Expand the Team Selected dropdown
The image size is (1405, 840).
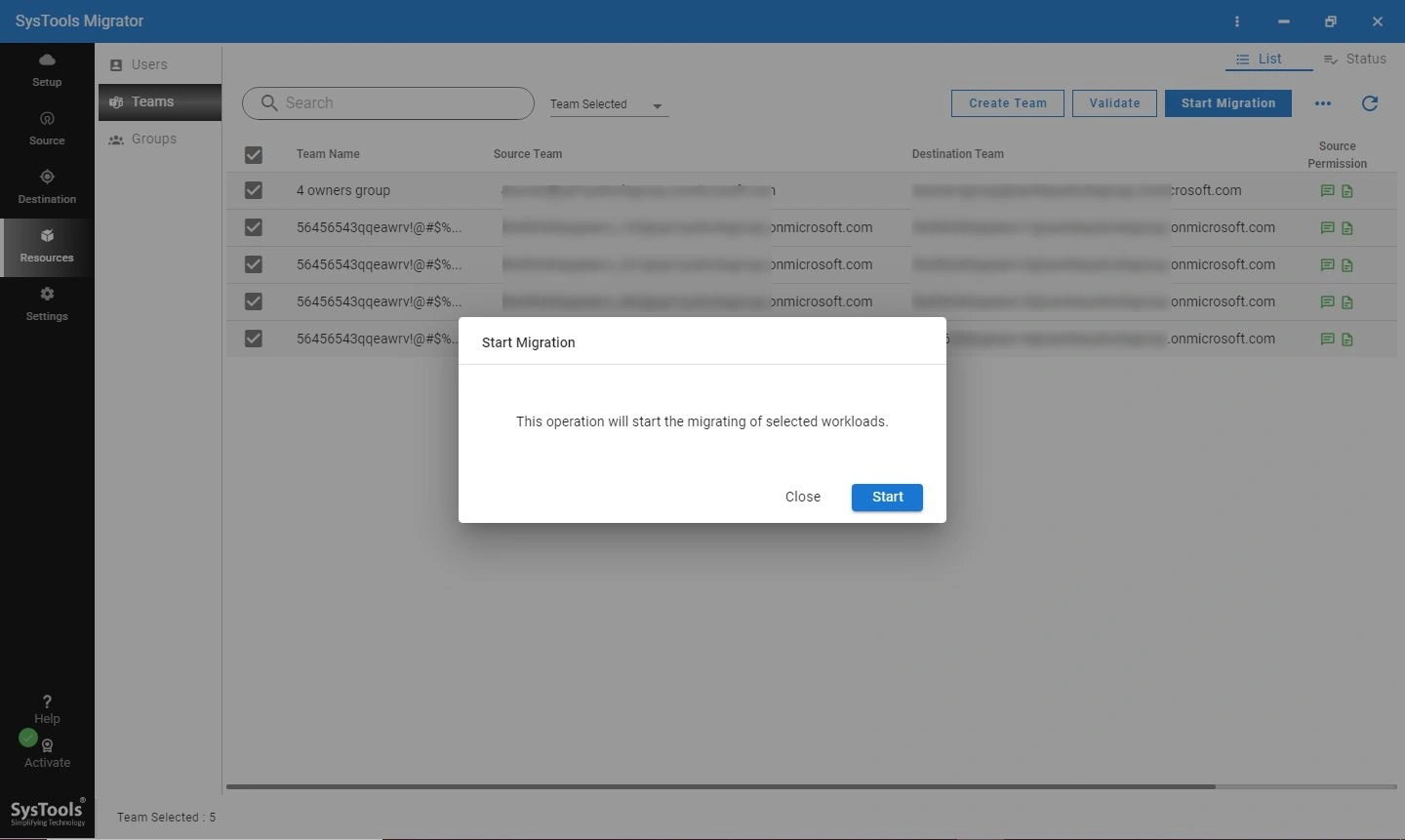click(x=609, y=104)
